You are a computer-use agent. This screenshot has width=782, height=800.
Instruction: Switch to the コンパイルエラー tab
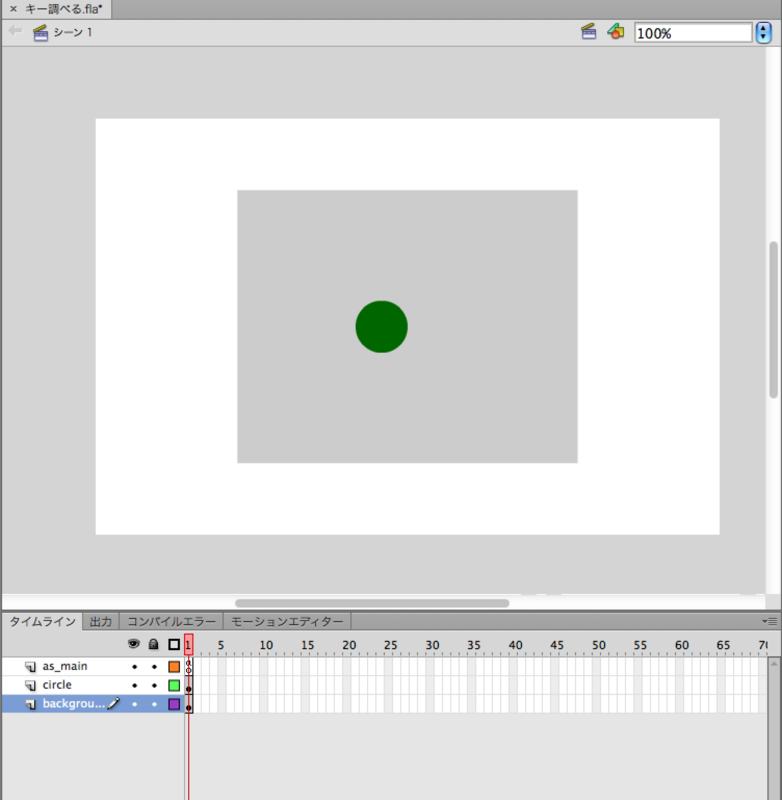click(171, 621)
